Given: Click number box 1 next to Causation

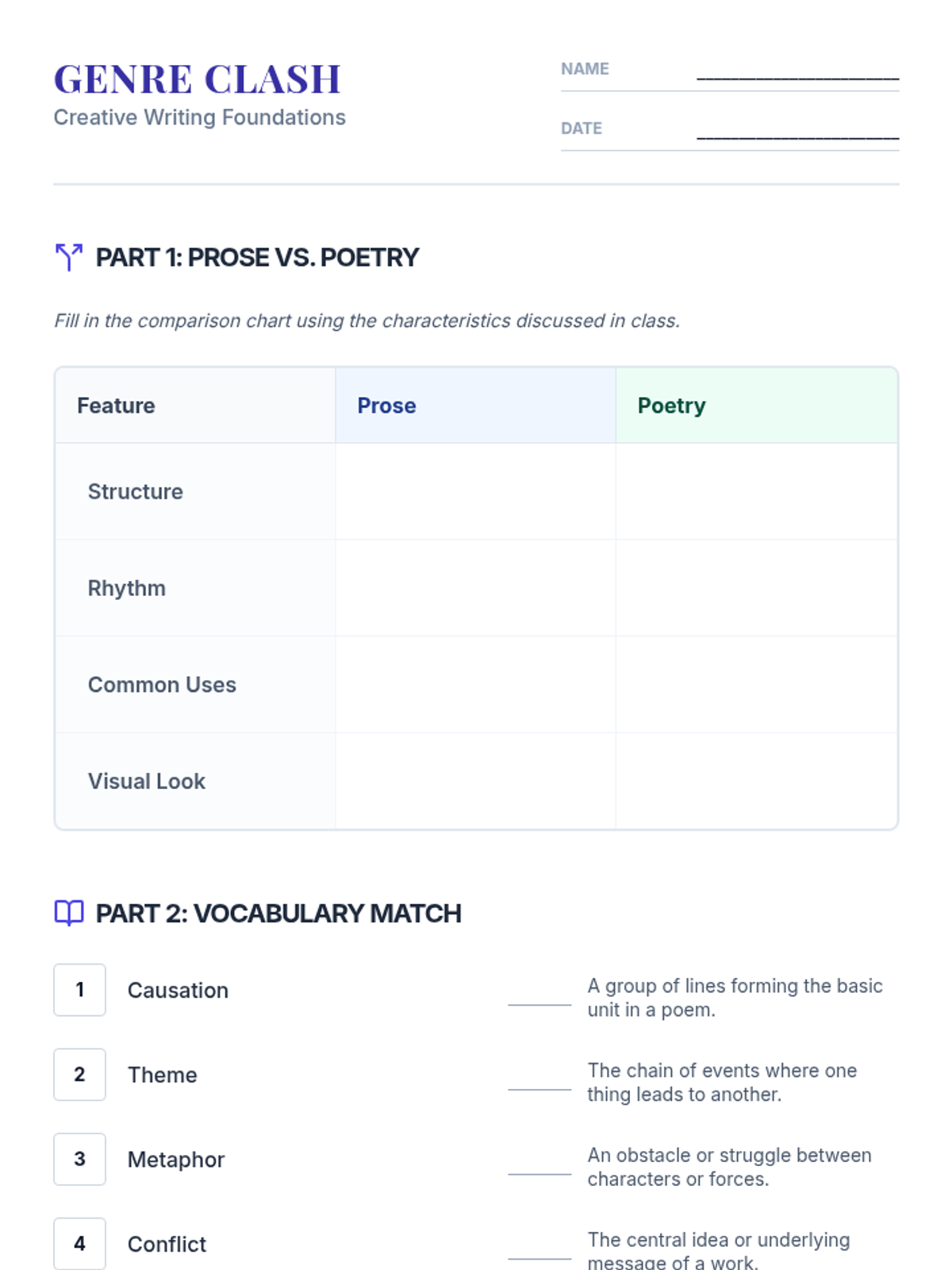Looking at the screenshot, I should [79, 990].
